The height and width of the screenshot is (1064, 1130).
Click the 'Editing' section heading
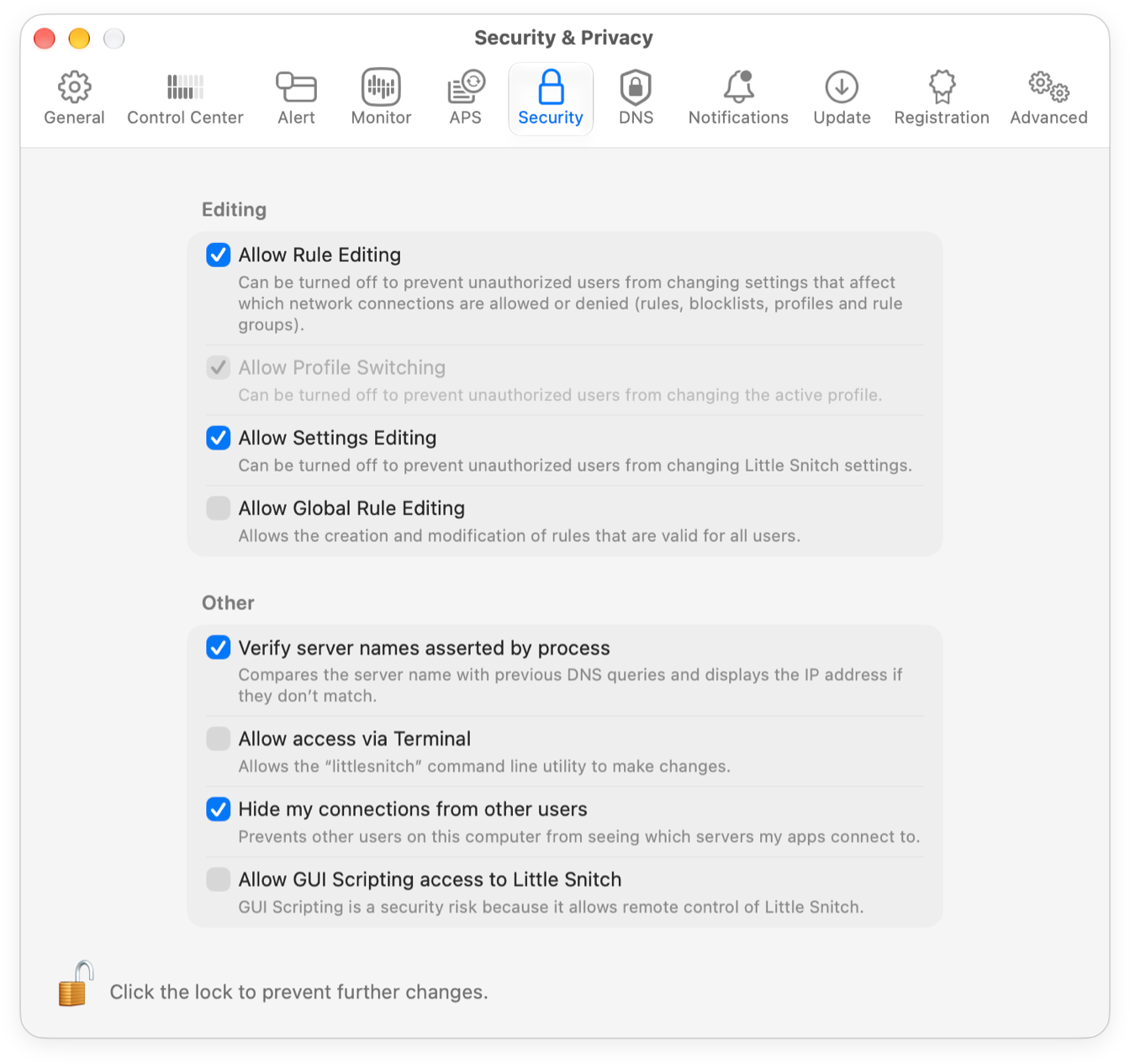[234, 210]
